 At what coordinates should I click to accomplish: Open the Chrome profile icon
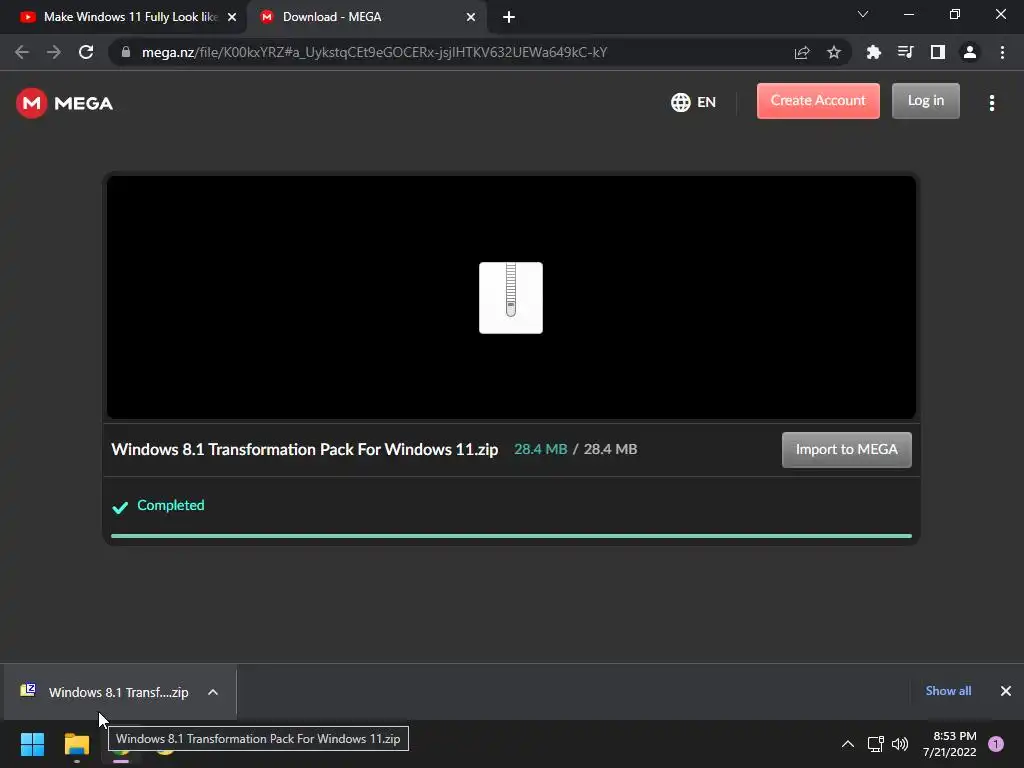pyautogui.click(x=970, y=52)
